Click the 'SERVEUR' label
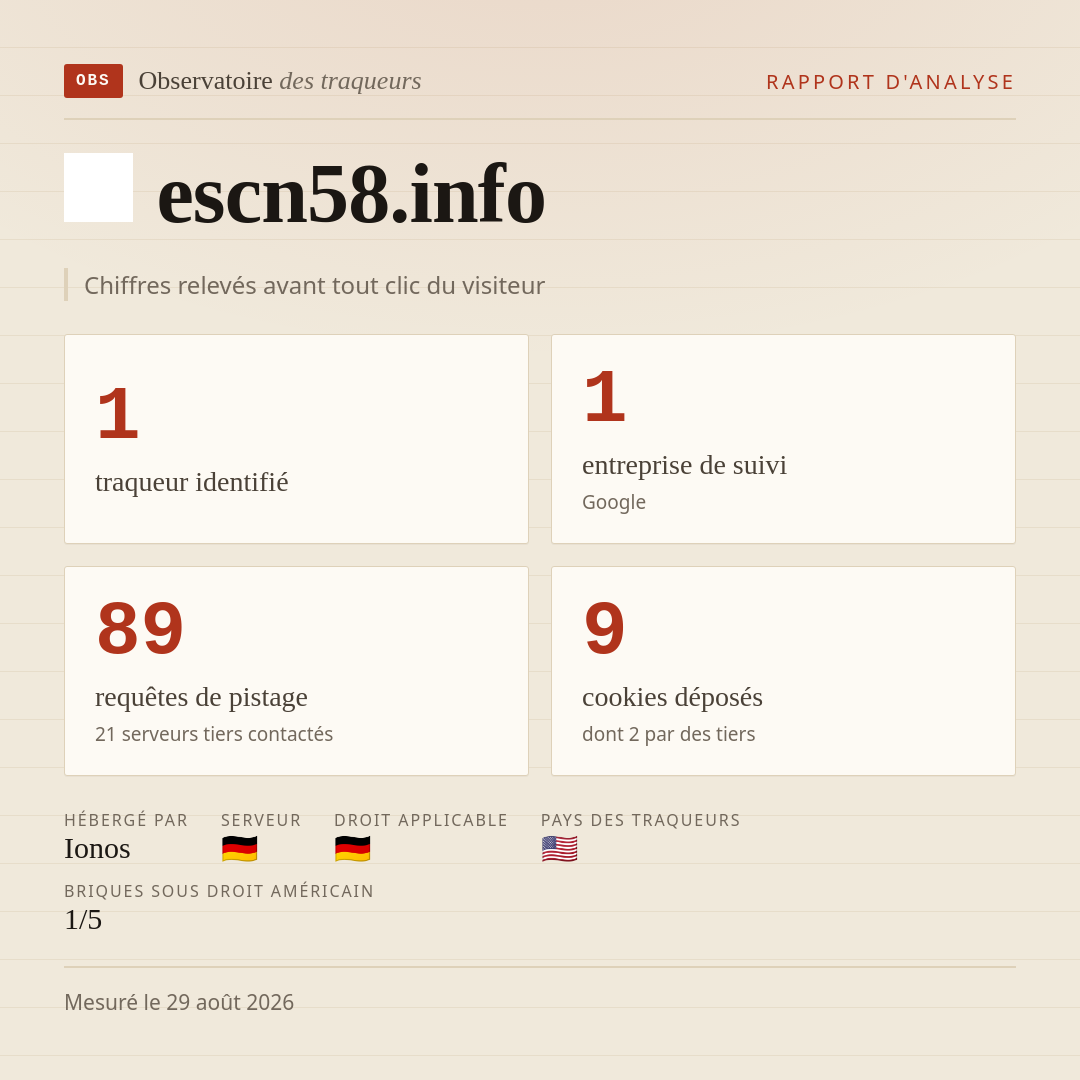Image resolution: width=1080 pixels, height=1080 pixels. pos(261,820)
